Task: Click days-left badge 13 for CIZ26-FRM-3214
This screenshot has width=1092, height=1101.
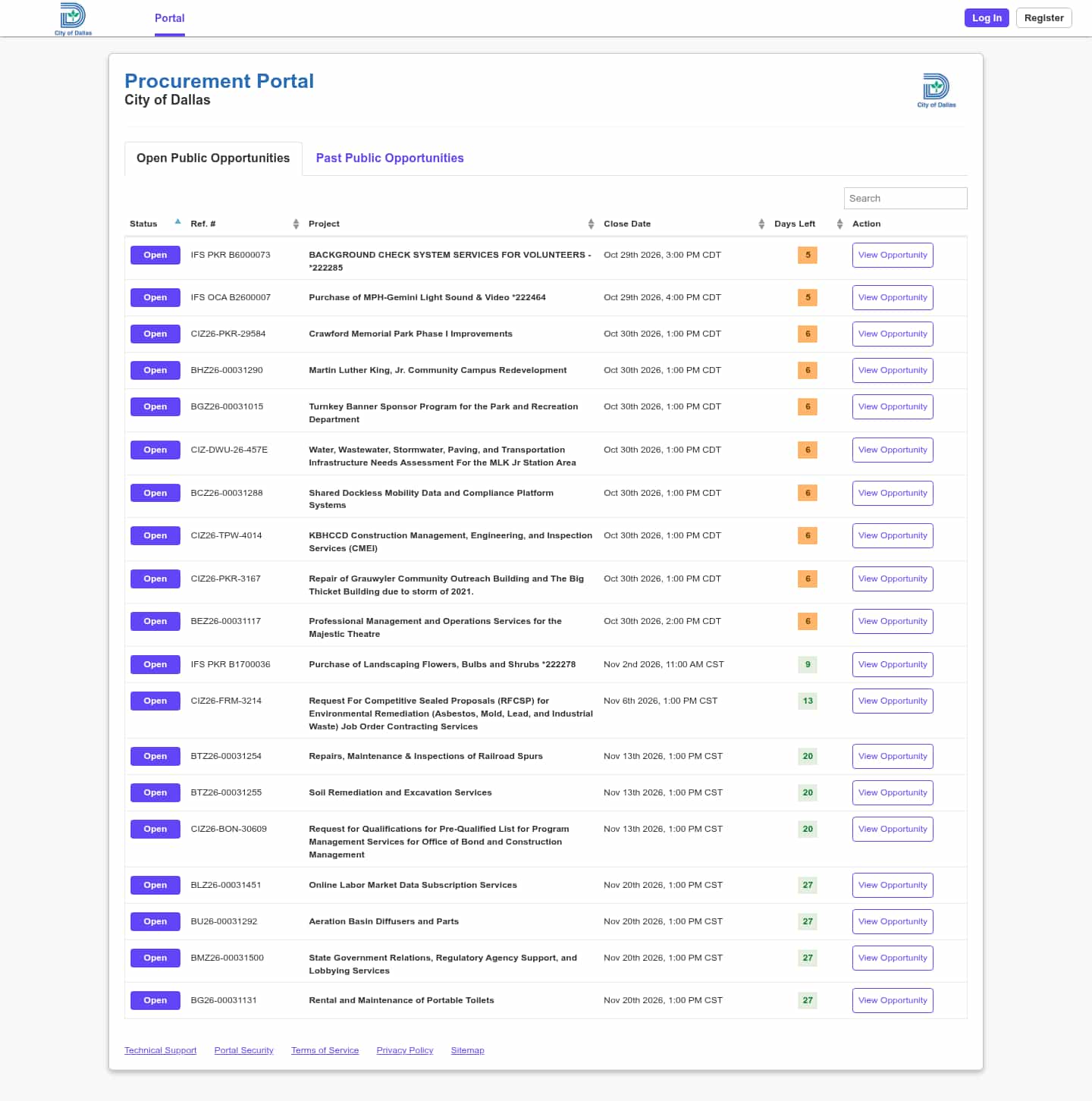Action: tap(808, 701)
